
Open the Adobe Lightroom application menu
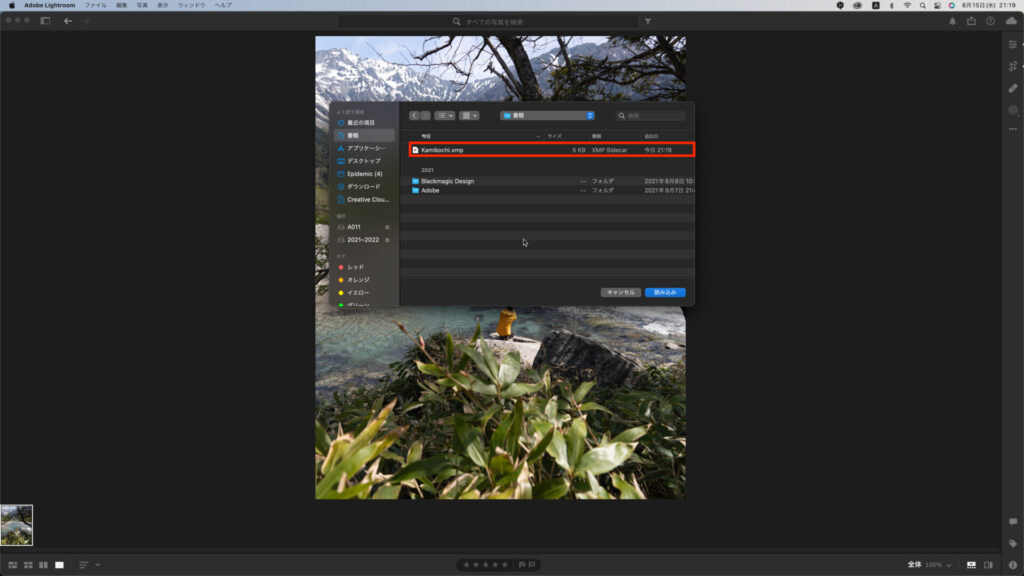click(x=50, y=5)
